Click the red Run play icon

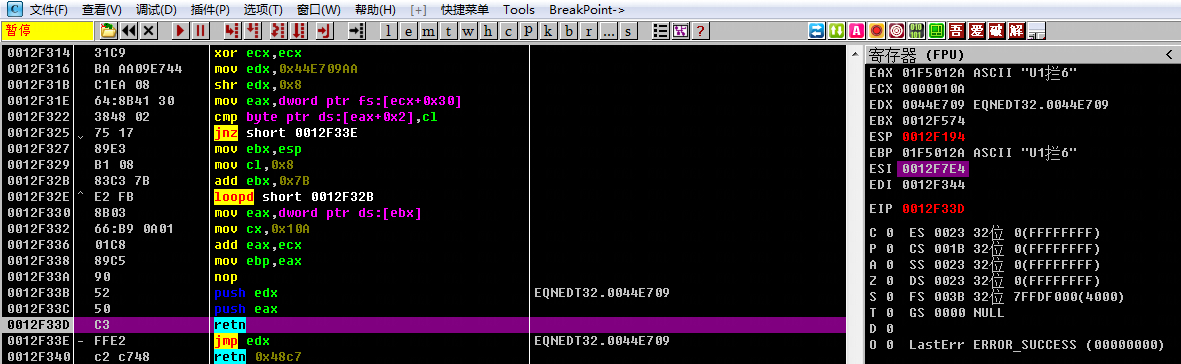pyautogui.click(x=180, y=31)
